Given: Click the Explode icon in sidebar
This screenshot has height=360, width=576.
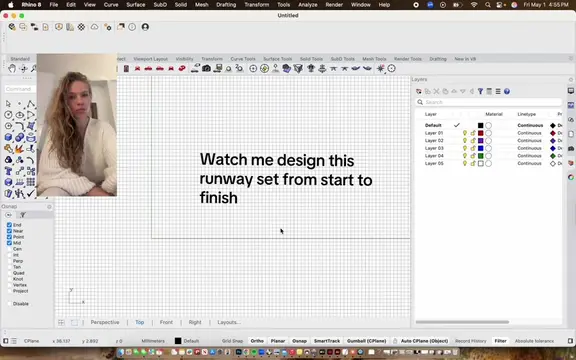Looking at the screenshot, I should 19,149.
